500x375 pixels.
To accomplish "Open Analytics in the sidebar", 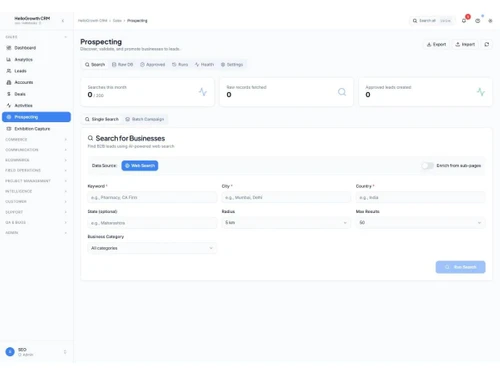I will point(36,59).
